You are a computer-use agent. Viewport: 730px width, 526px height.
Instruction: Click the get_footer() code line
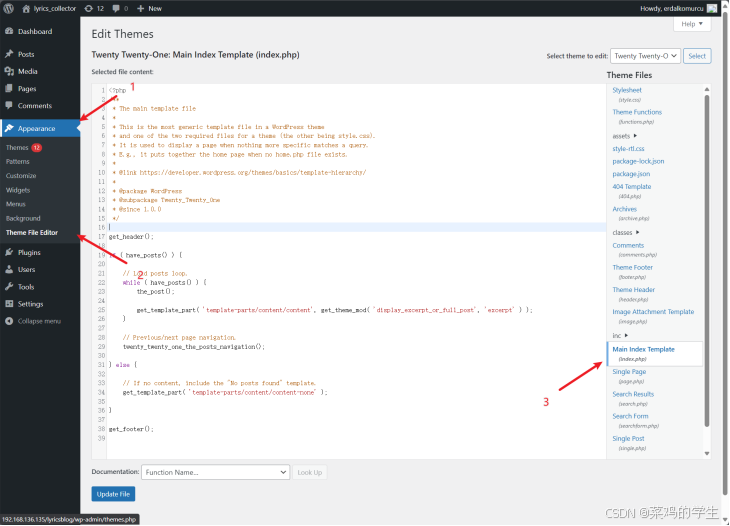(x=131, y=429)
